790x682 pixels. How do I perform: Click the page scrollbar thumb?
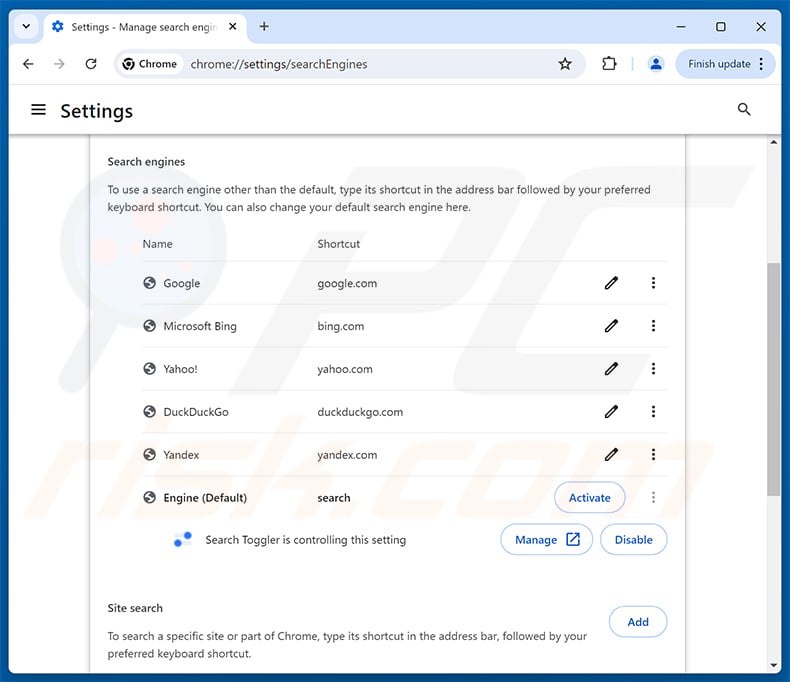(x=773, y=379)
